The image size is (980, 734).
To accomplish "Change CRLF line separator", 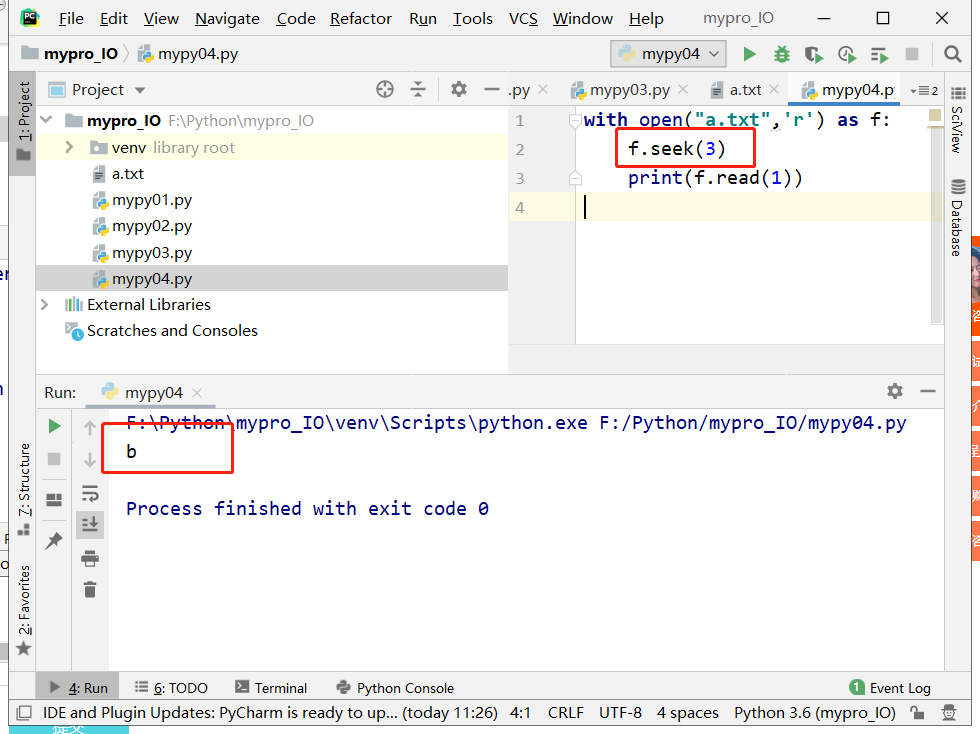I will [566, 713].
